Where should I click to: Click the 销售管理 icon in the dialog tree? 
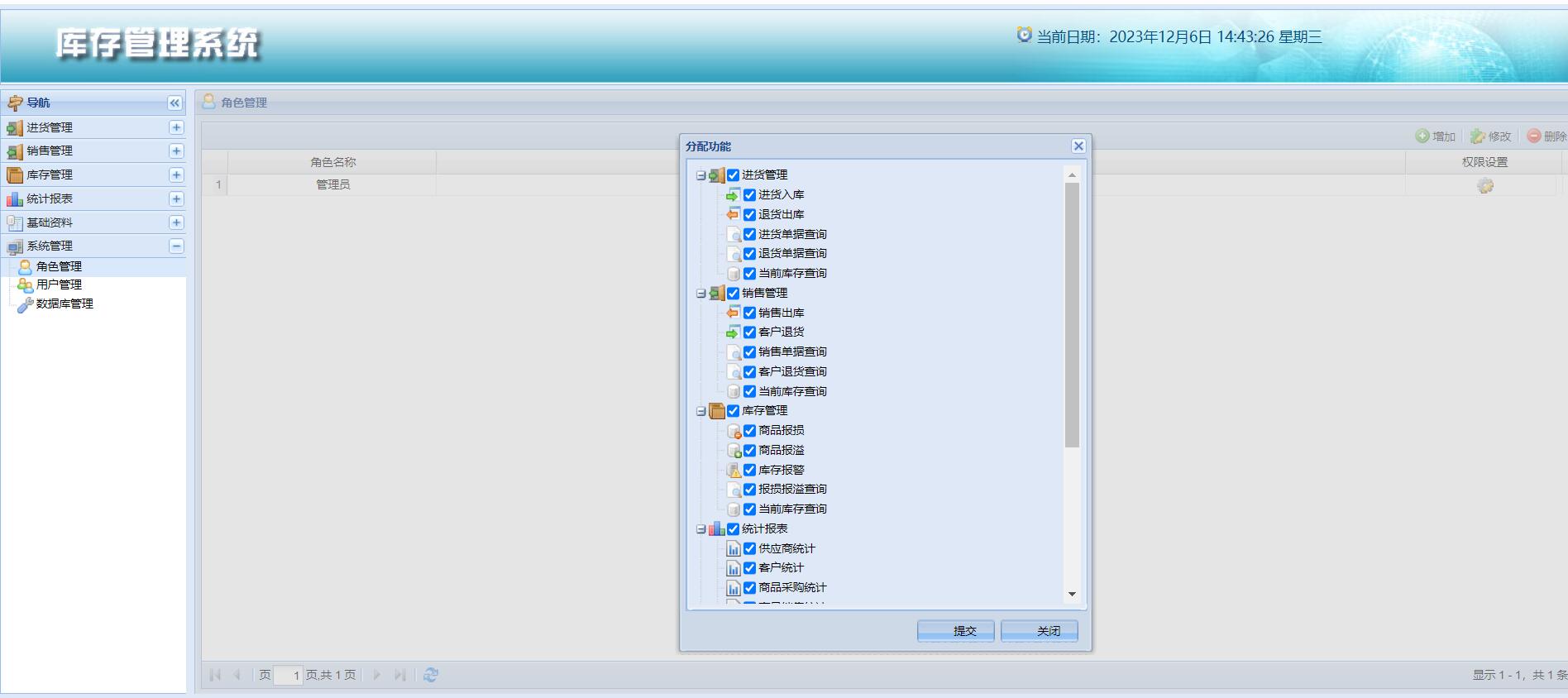tap(716, 294)
